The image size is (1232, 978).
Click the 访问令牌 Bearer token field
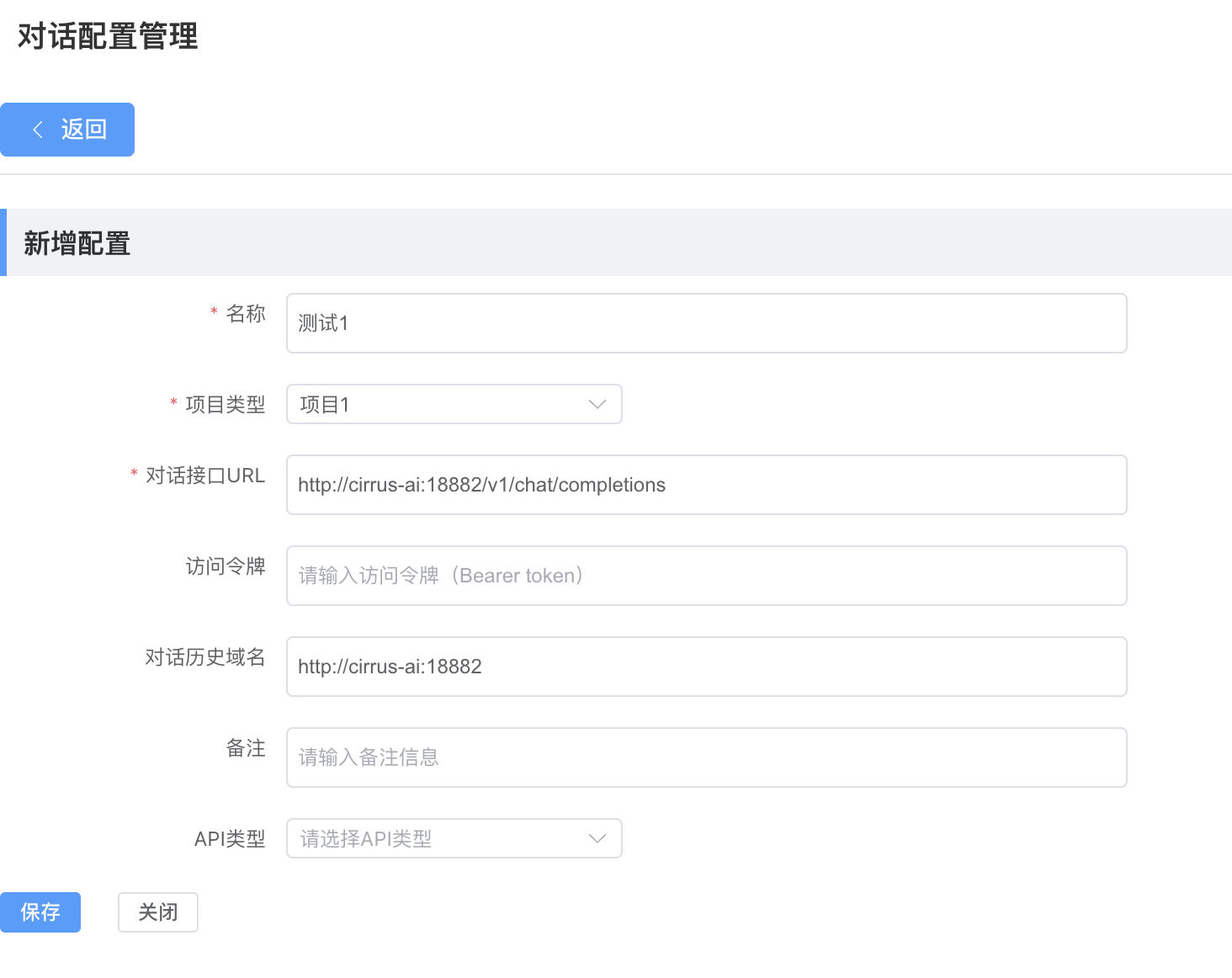click(706, 576)
